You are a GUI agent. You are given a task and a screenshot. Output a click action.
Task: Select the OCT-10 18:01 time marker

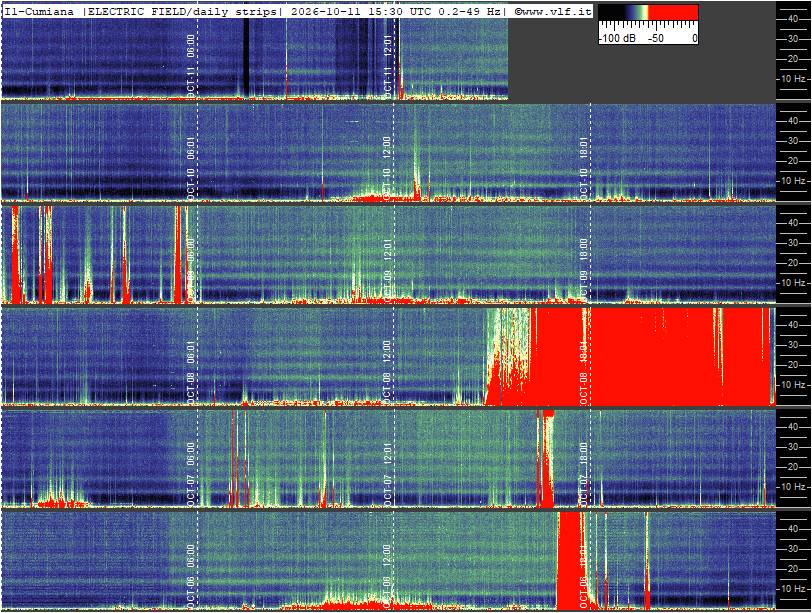click(x=584, y=168)
